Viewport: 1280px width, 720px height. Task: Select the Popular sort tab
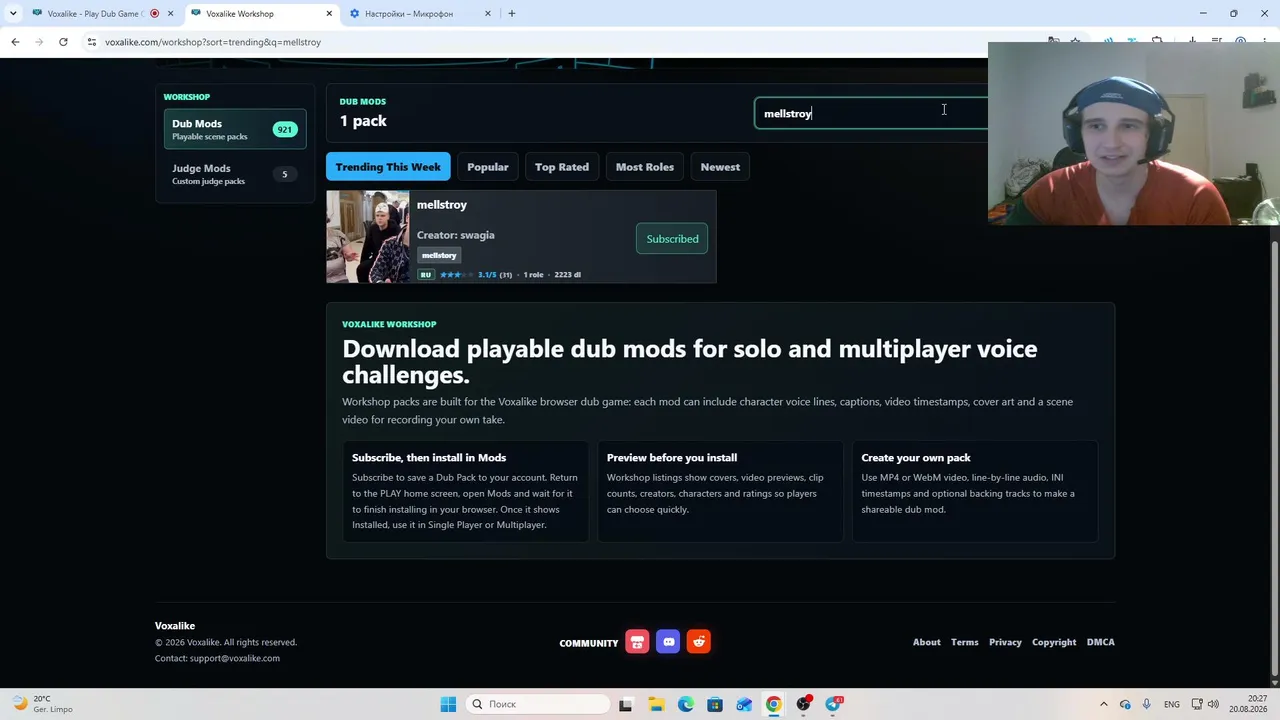[x=488, y=167]
